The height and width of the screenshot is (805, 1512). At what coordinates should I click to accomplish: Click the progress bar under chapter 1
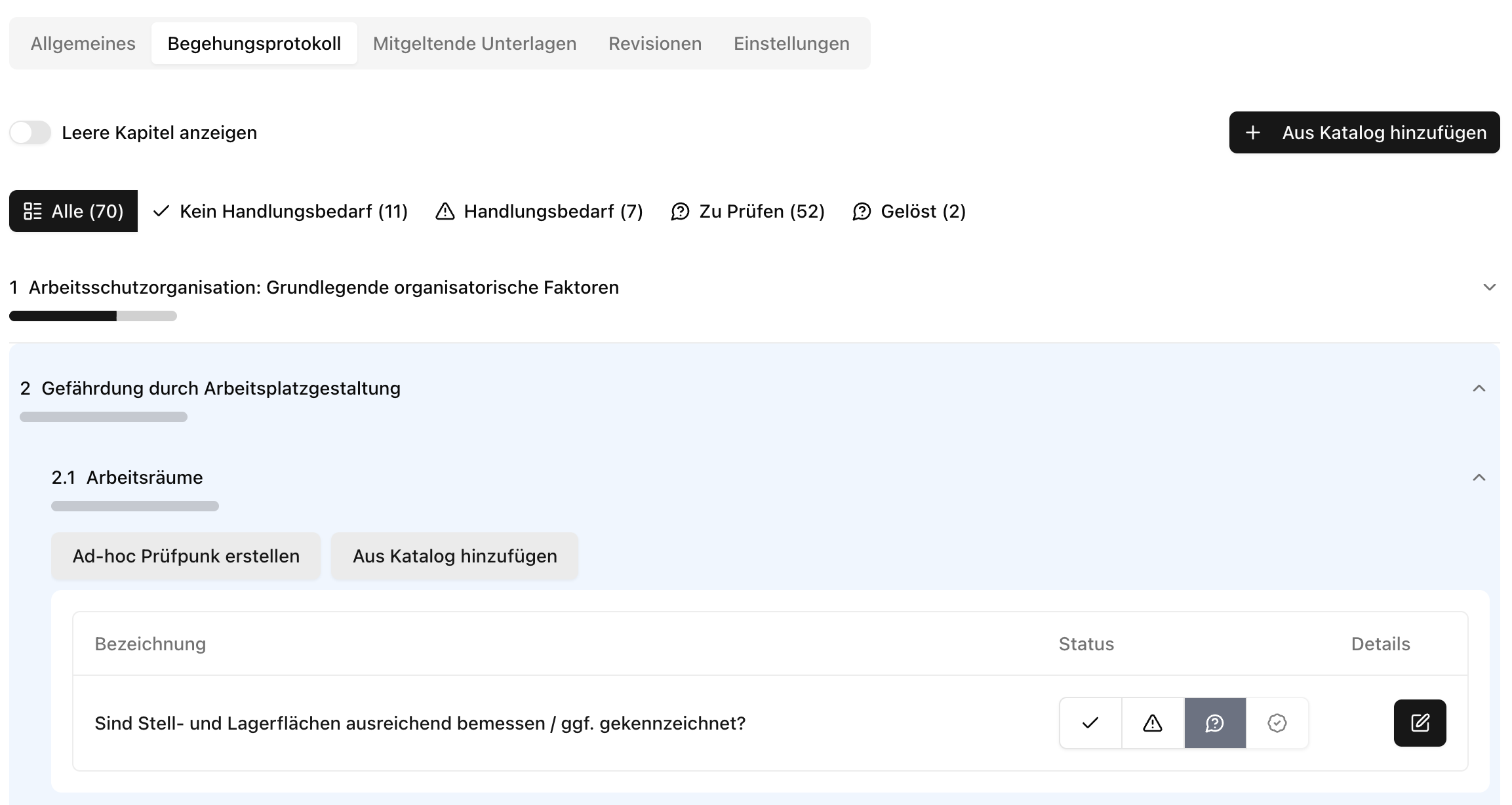pos(92,316)
